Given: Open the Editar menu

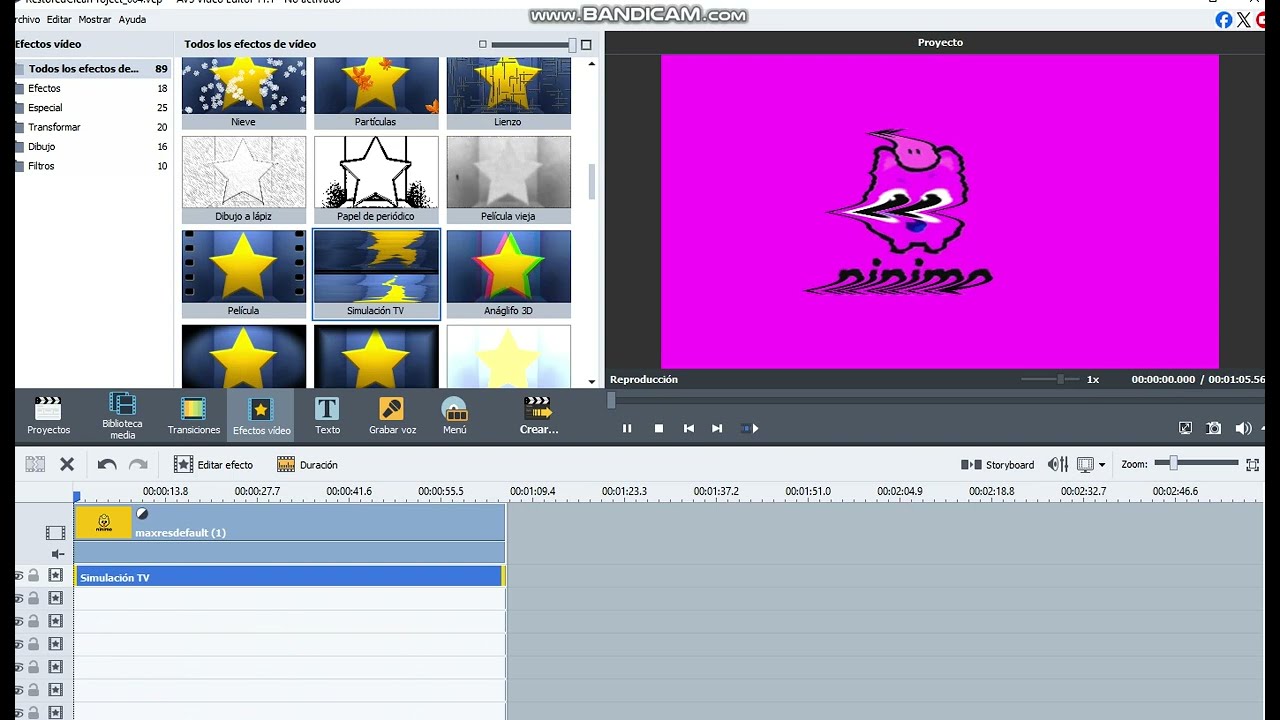Looking at the screenshot, I should point(59,19).
